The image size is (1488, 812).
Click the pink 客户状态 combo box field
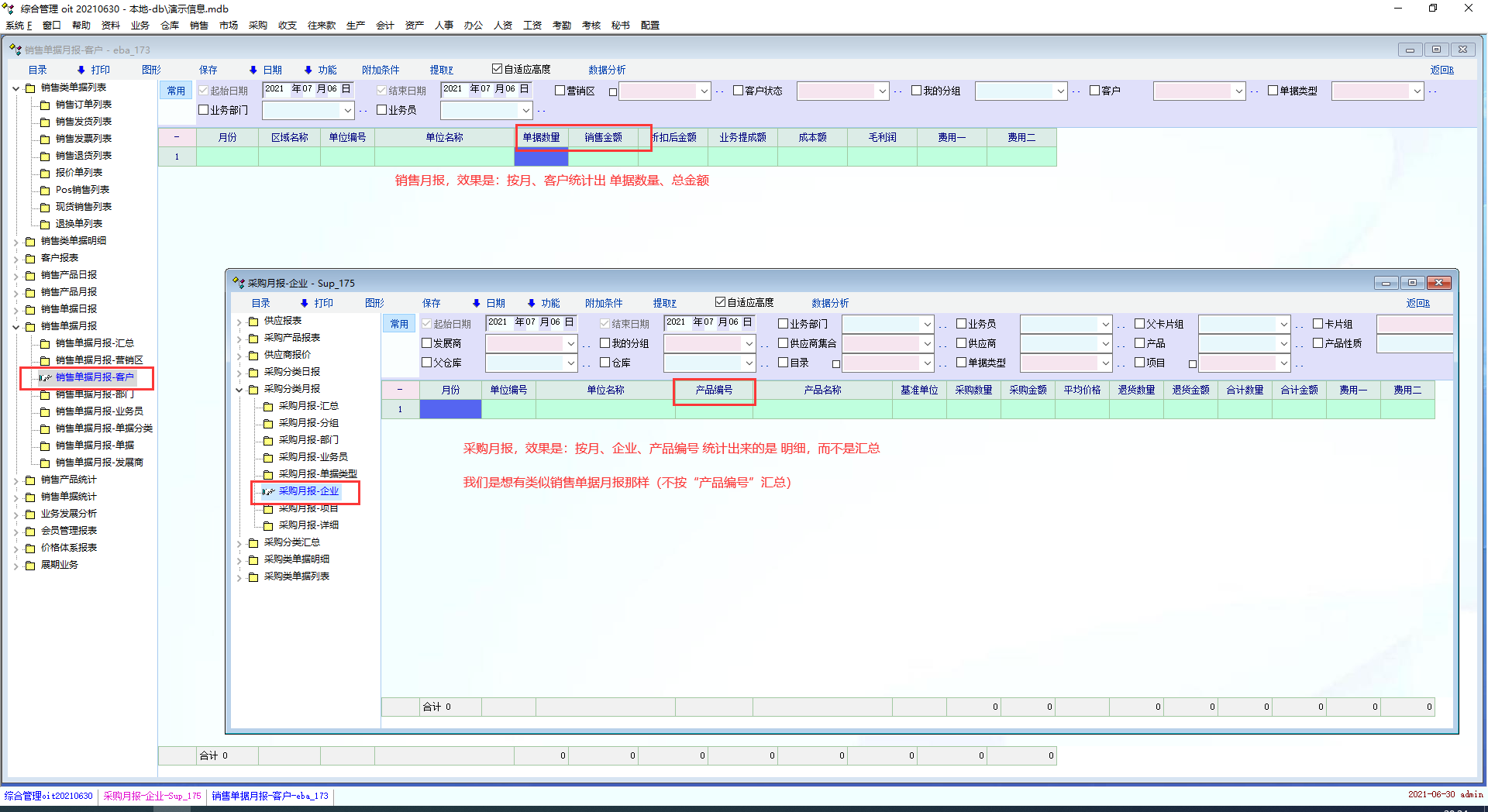click(836, 91)
